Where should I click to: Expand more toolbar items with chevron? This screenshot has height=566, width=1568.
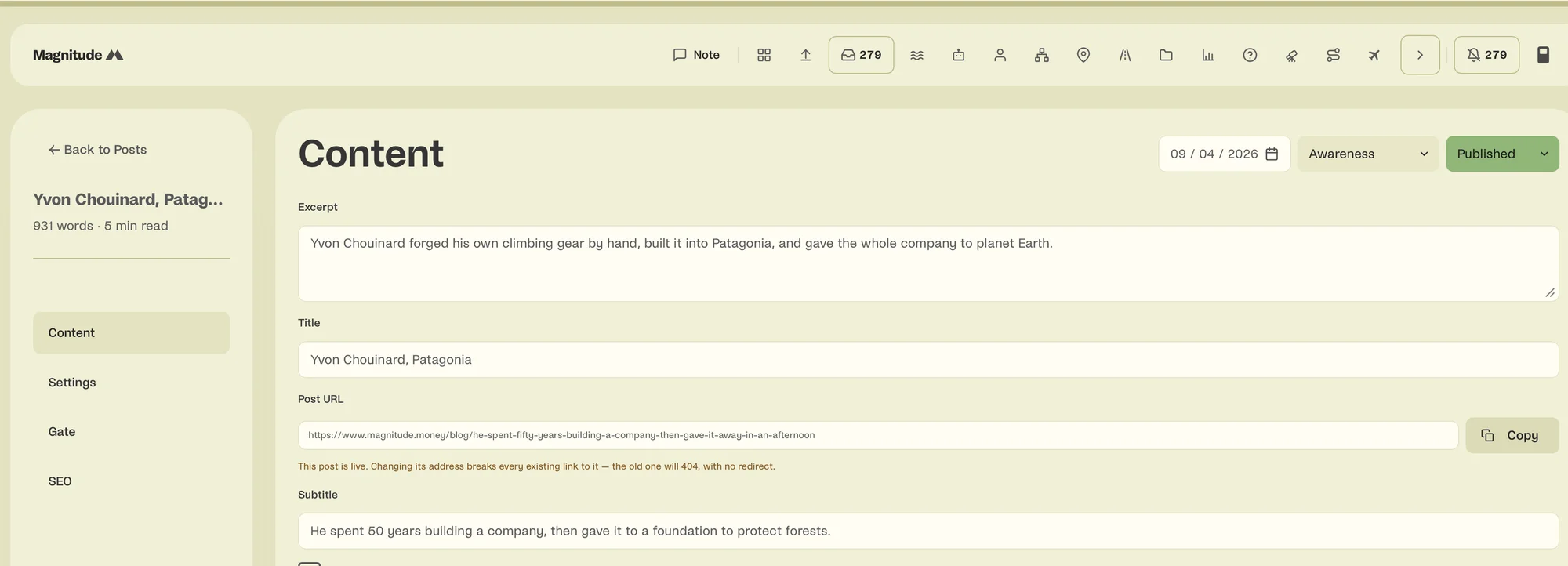pyautogui.click(x=1420, y=55)
